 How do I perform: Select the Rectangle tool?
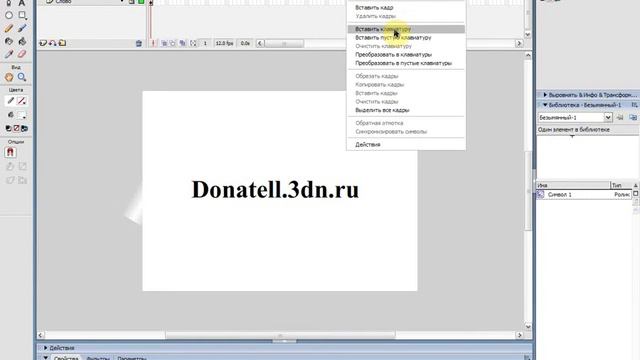(x=22, y=16)
